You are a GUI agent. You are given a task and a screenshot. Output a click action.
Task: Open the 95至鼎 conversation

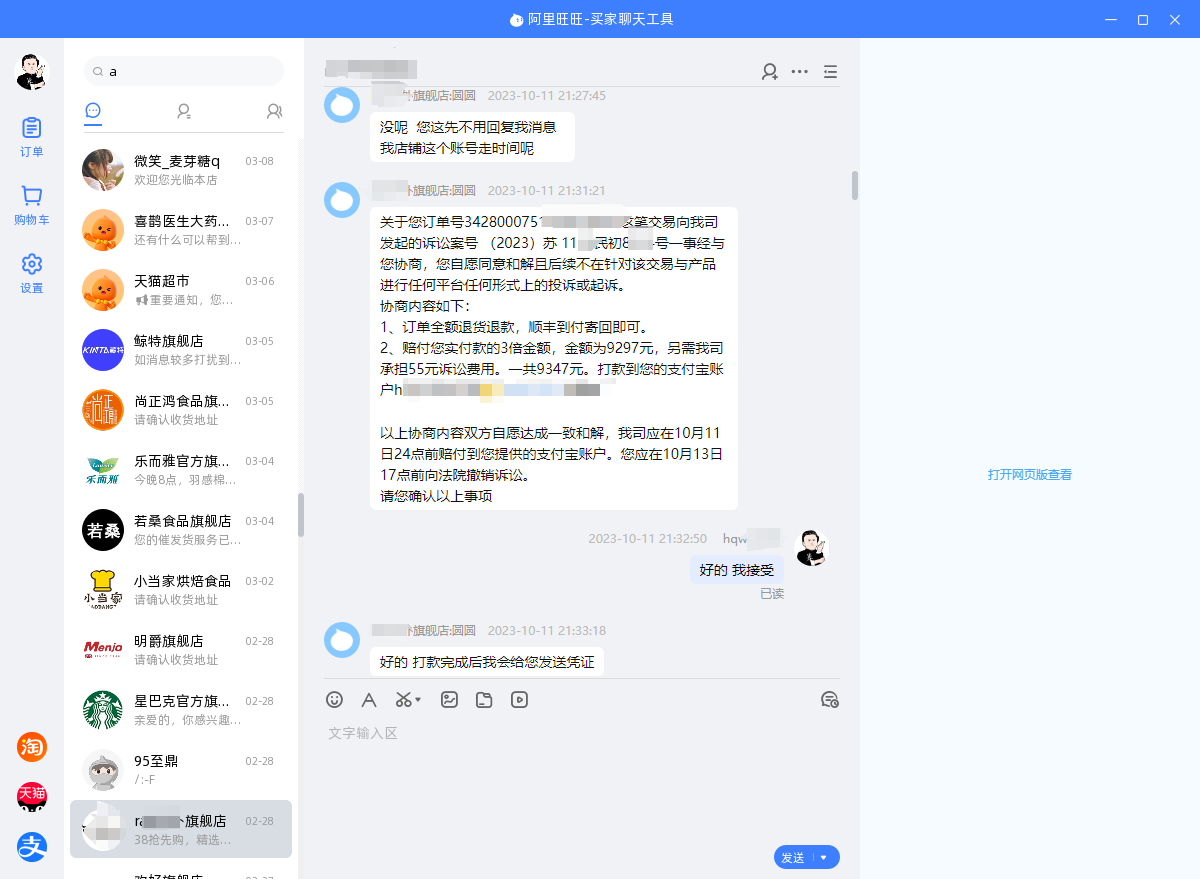coord(181,770)
